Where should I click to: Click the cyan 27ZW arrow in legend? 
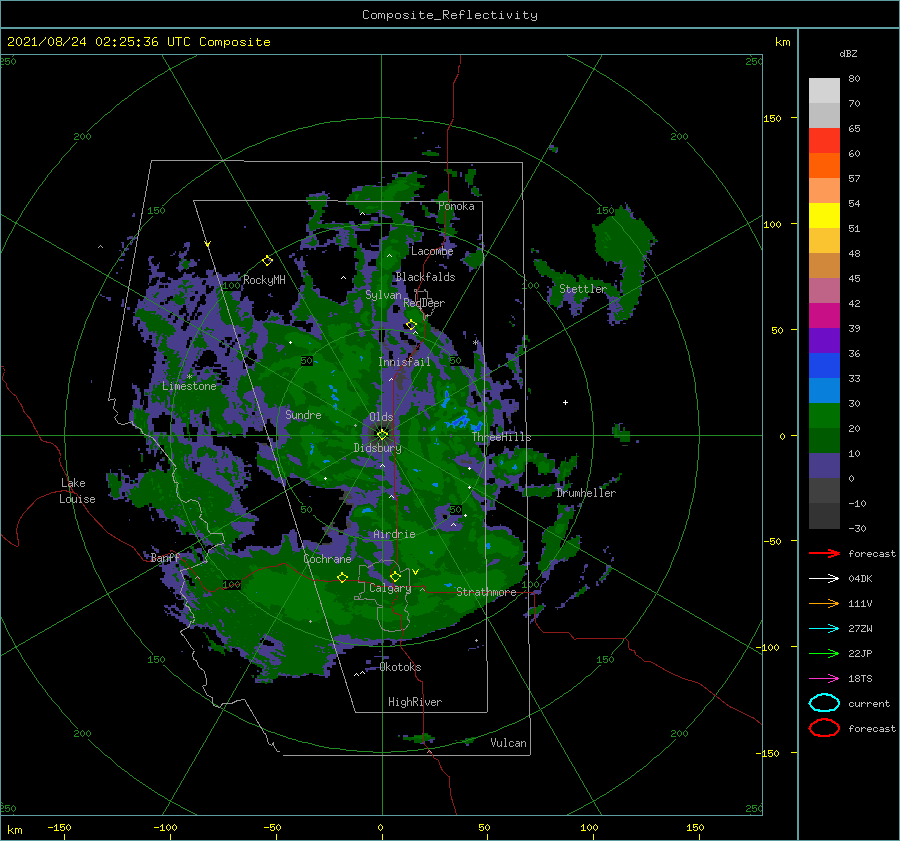pyautogui.click(x=824, y=629)
